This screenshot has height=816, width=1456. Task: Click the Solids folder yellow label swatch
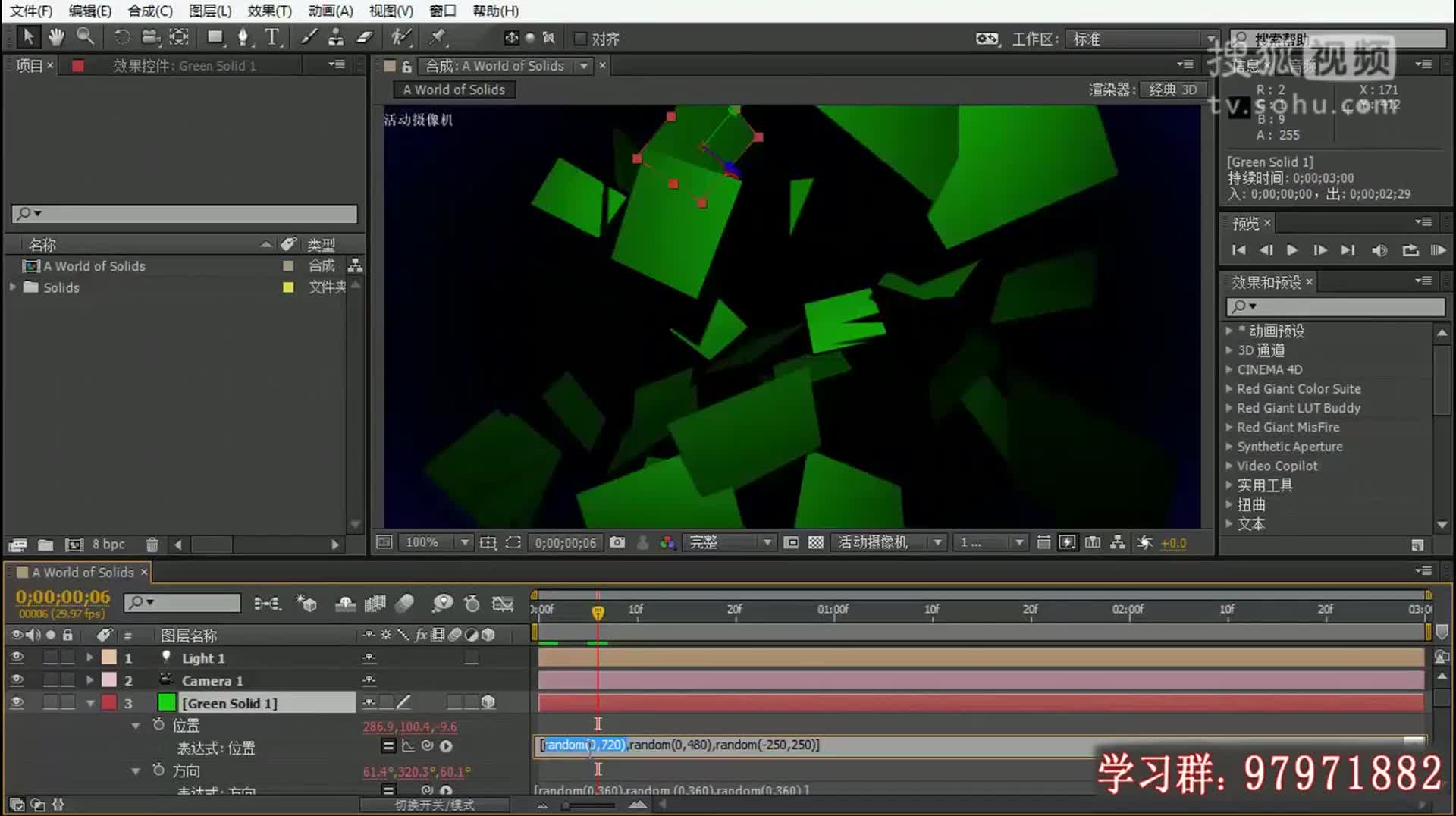click(288, 287)
